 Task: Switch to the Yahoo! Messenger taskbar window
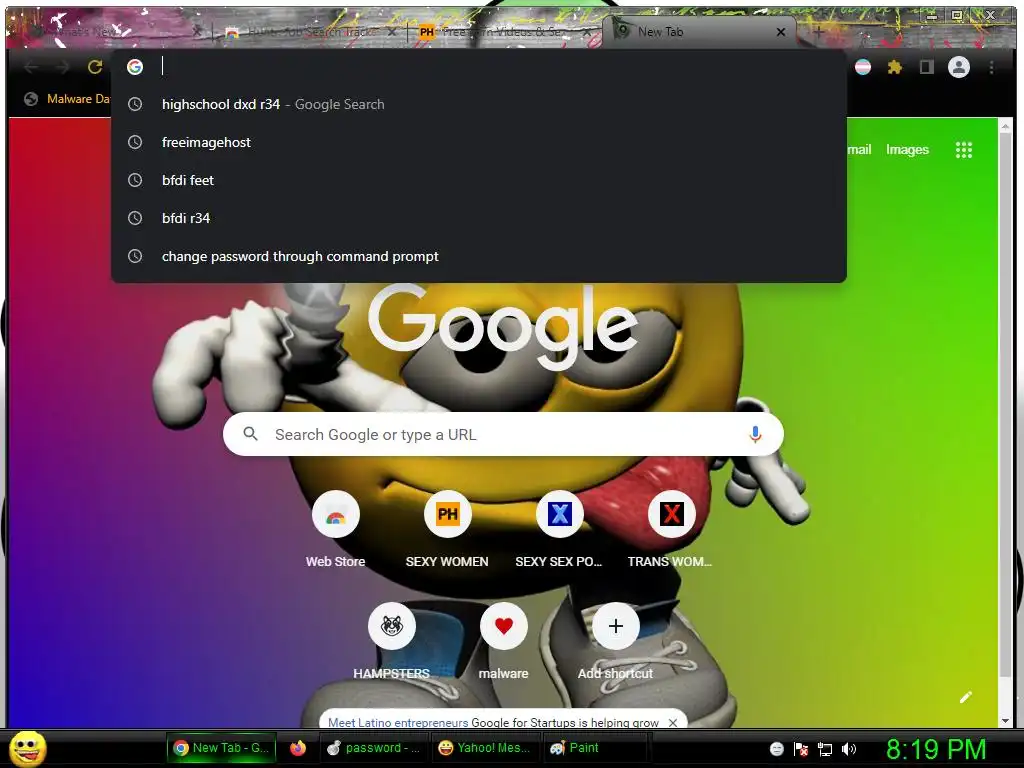click(x=485, y=748)
